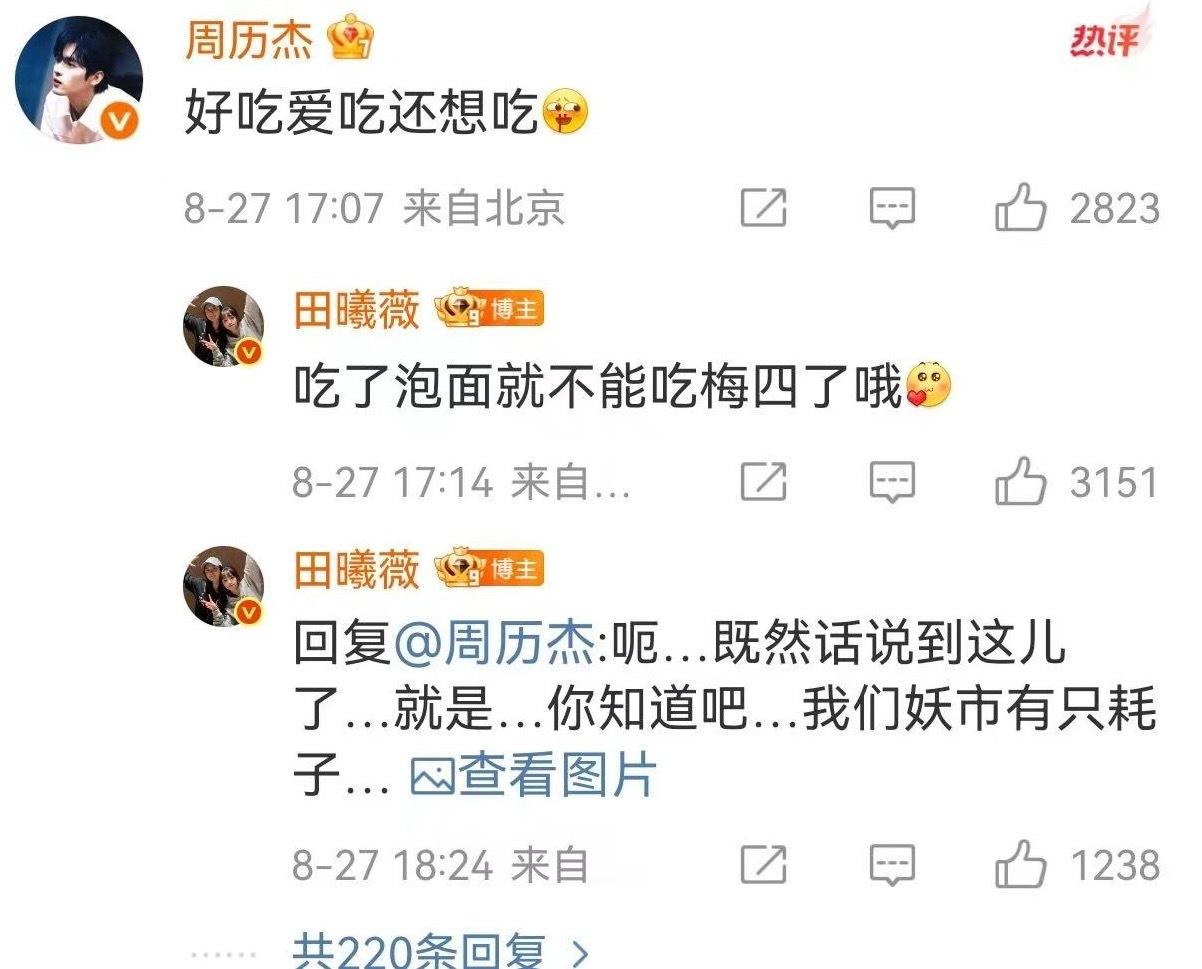Expand all 220 replies

[x=442, y=949]
